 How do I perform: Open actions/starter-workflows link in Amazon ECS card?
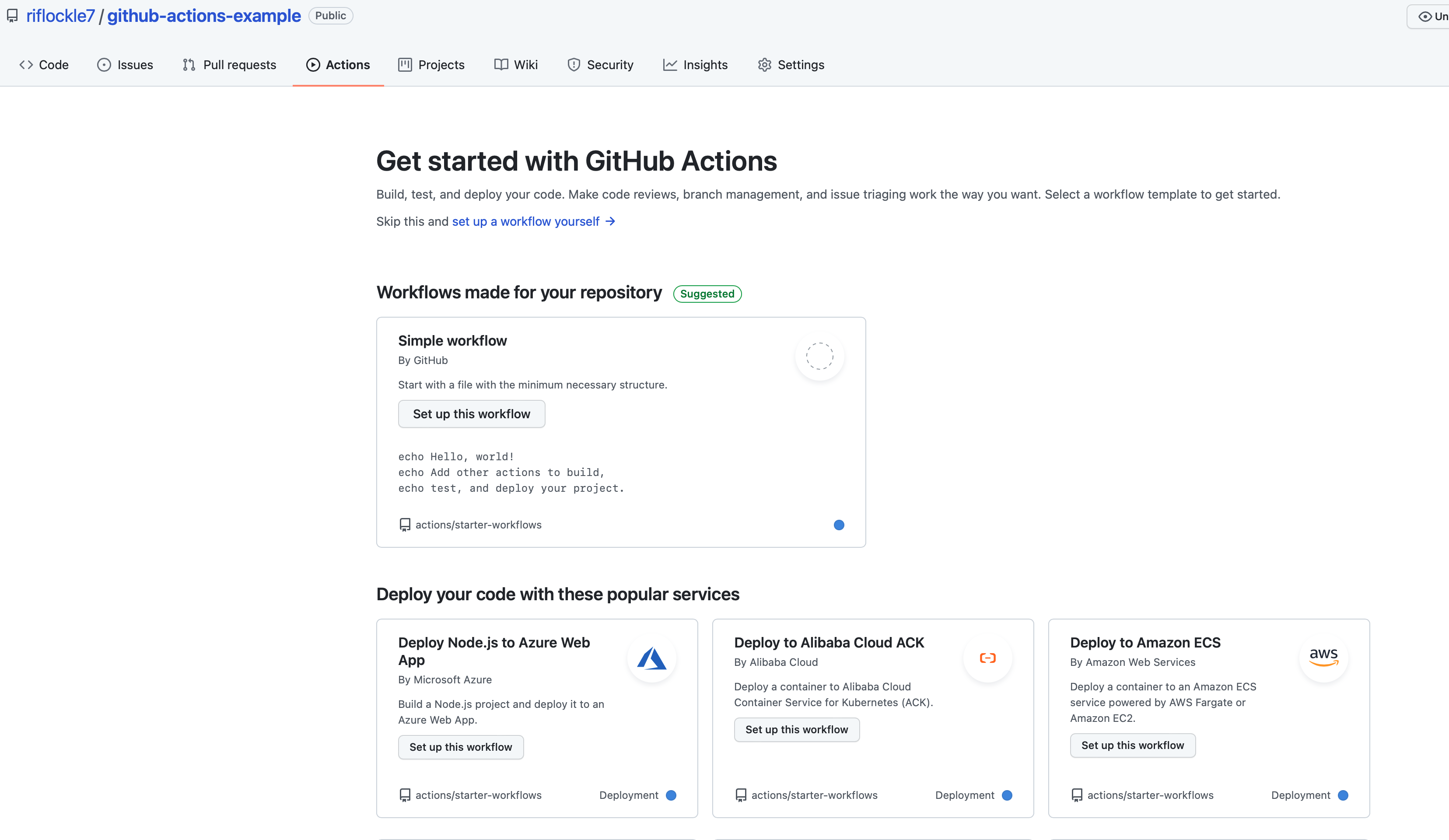coord(1150,795)
